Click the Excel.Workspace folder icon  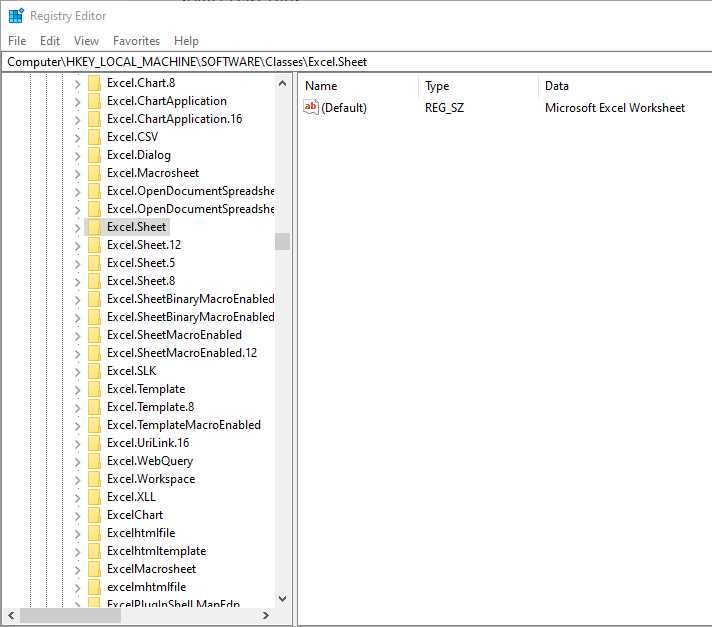click(x=94, y=479)
